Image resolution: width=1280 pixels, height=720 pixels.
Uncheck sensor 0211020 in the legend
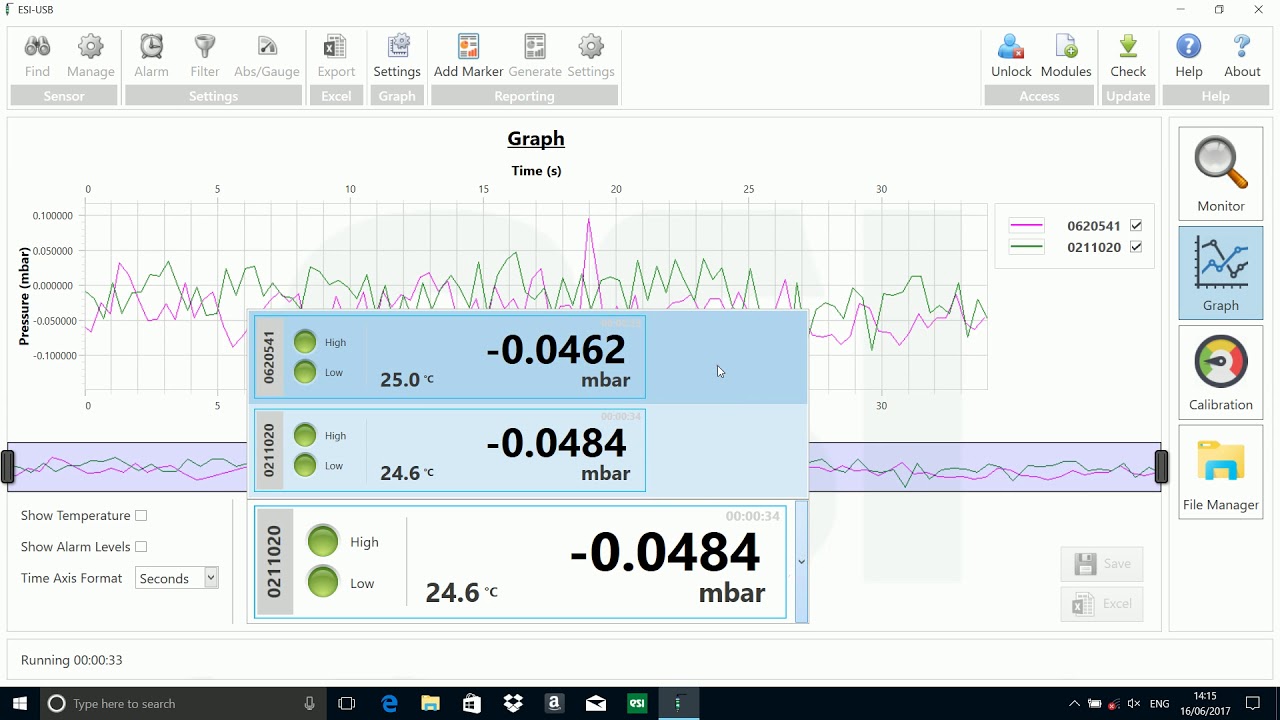pyautogui.click(x=1136, y=247)
